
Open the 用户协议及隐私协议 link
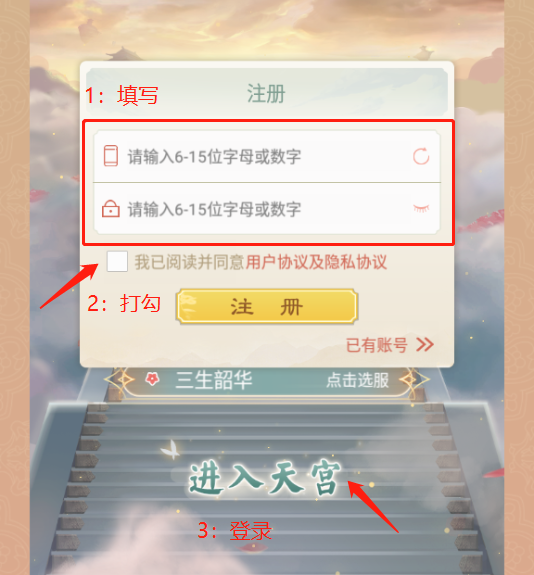tap(316, 262)
